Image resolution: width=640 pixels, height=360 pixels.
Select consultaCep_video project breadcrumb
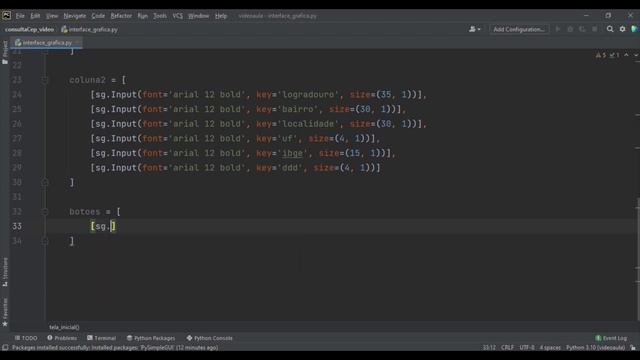point(29,29)
